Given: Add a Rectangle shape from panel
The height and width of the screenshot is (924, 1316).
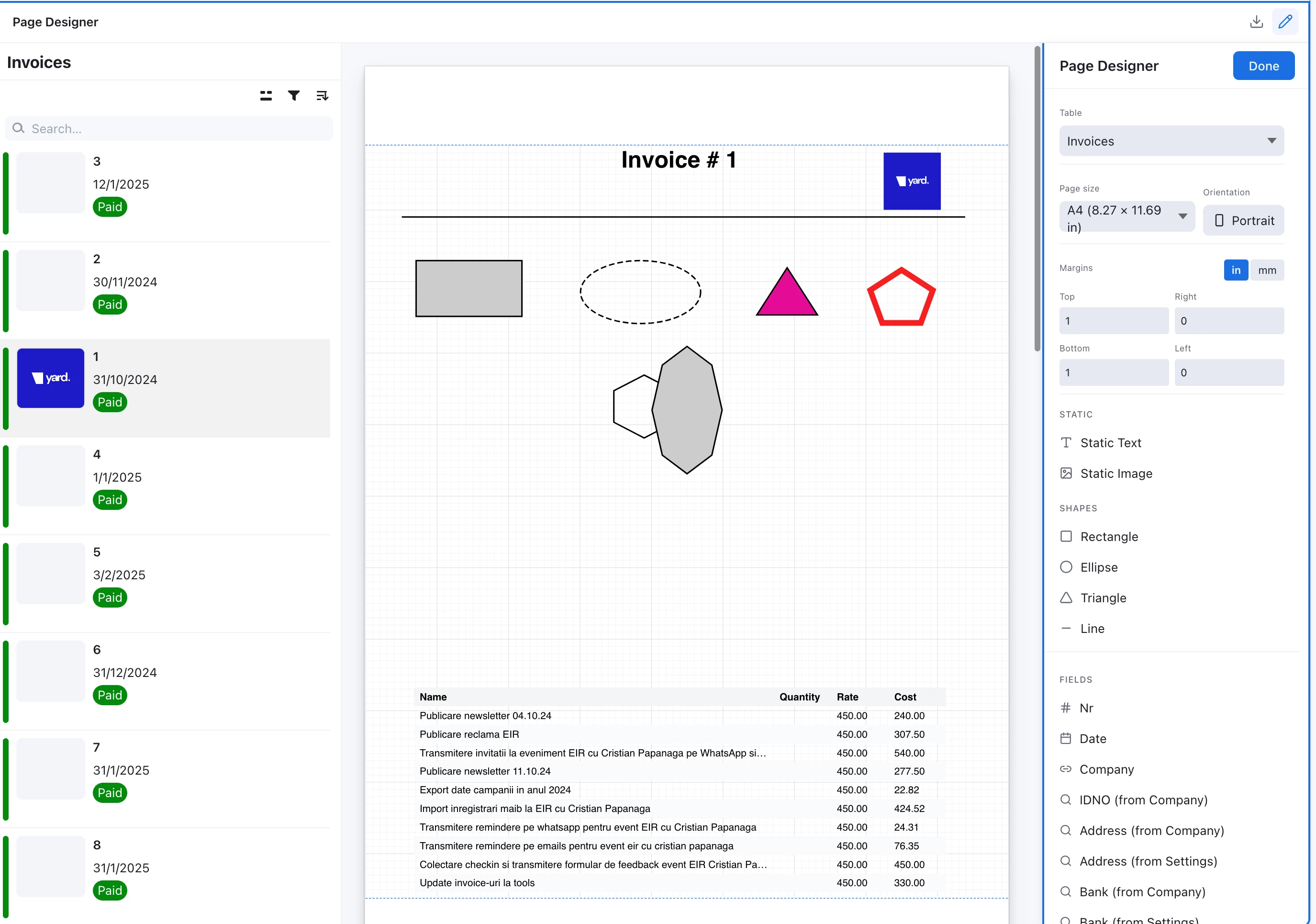Looking at the screenshot, I should 1108,537.
